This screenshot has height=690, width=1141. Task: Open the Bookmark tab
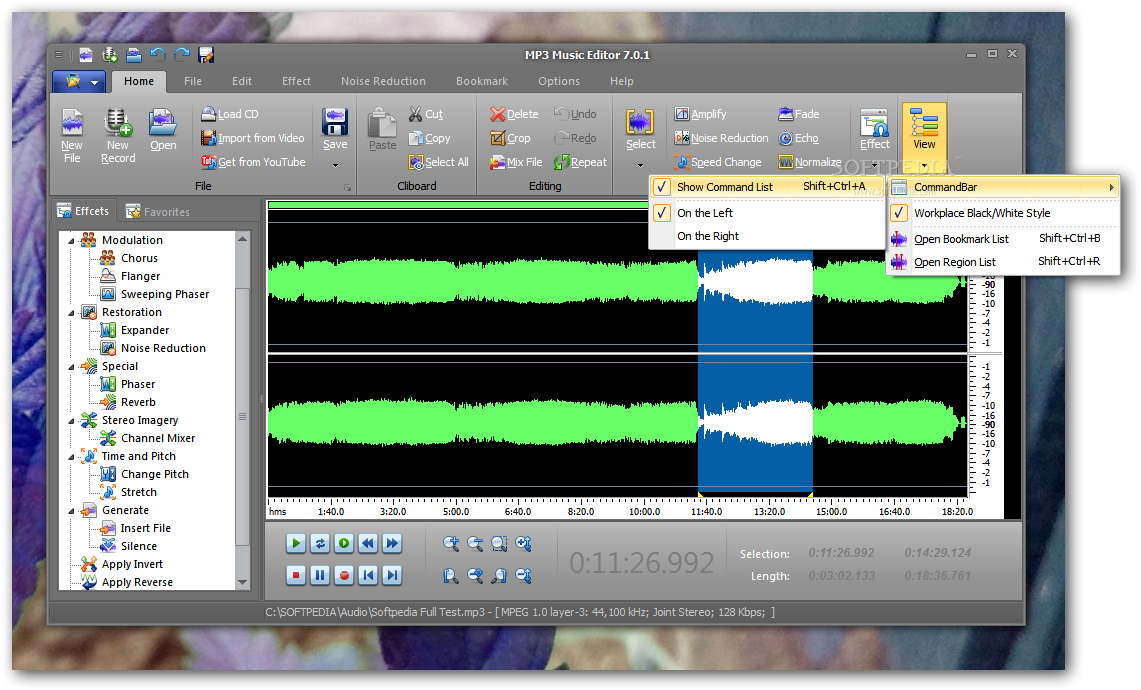(482, 81)
